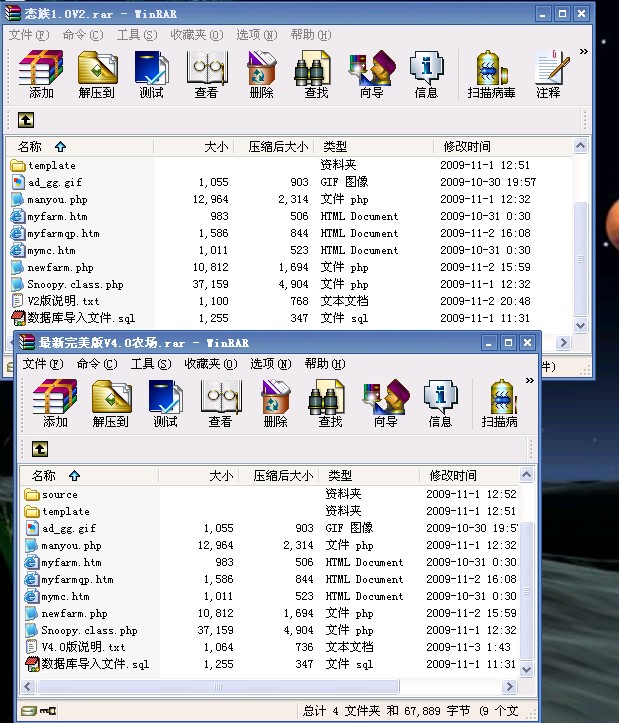619x723 pixels.
Task: Sort by 压缩后大小 column in V4.0 window
Action: click(x=279, y=475)
